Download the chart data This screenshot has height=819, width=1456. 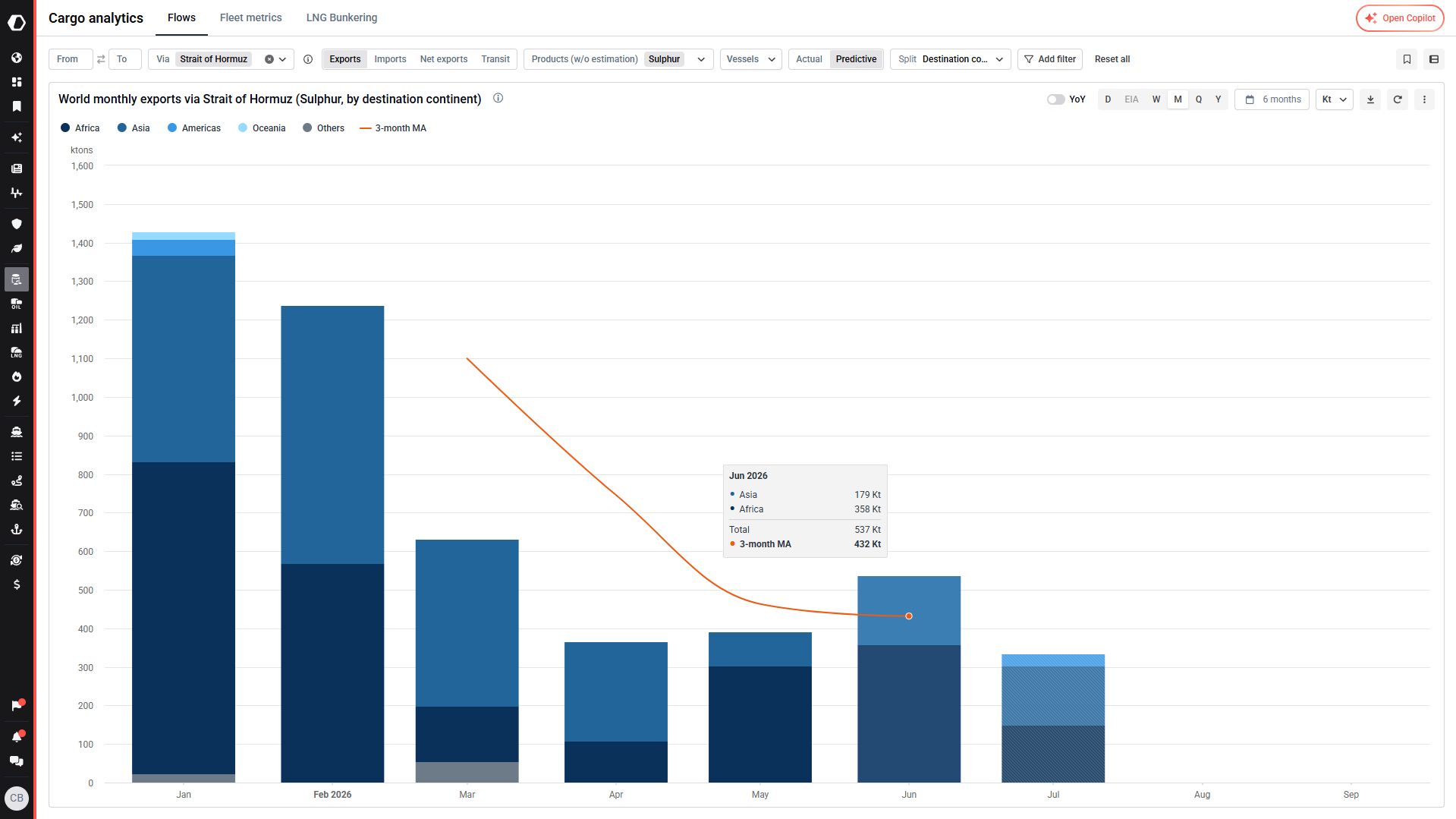1370,99
